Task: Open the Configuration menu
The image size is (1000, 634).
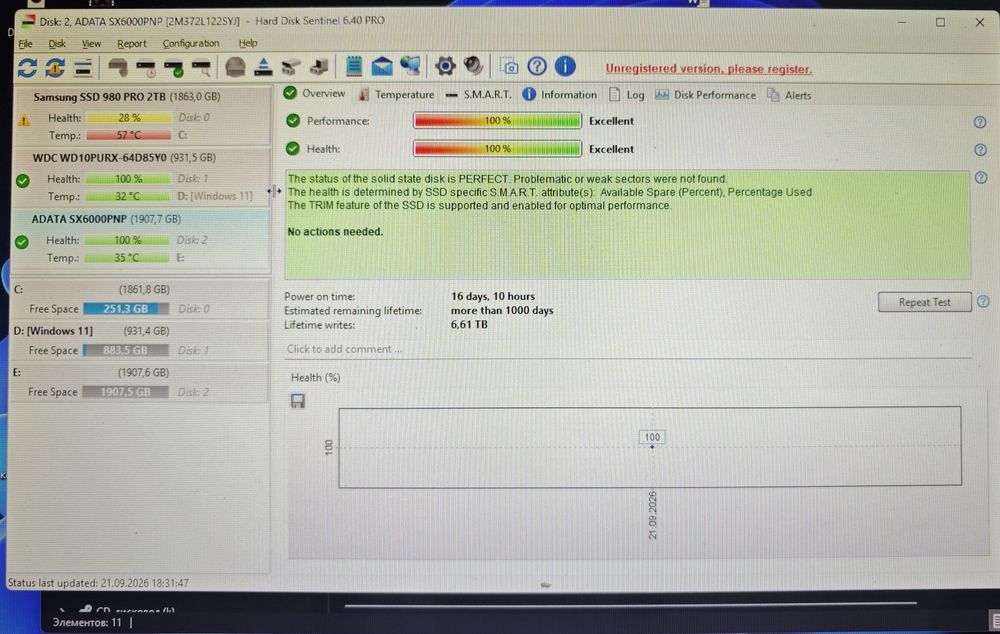Action: pos(191,43)
